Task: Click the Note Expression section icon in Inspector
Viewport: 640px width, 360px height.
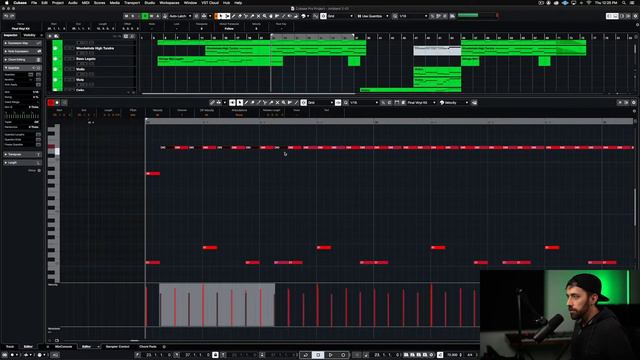Action: pyautogui.click(x=39, y=51)
